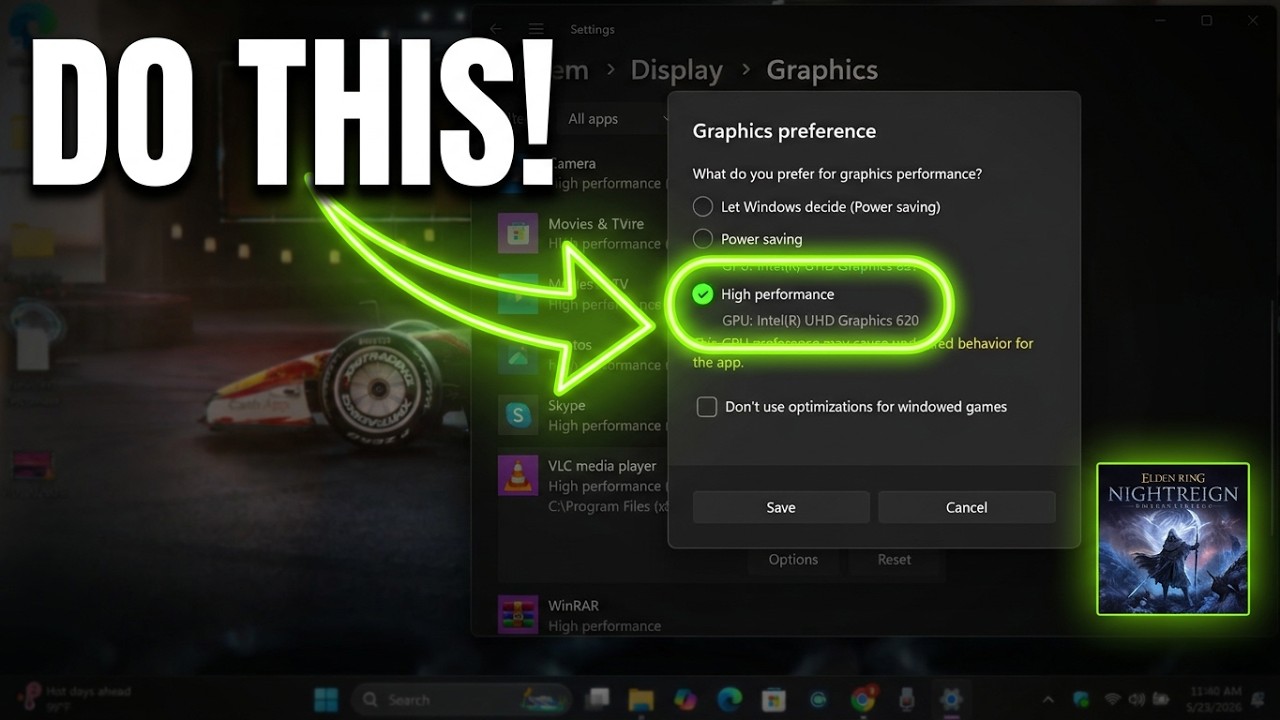1280x720 pixels.
Task: Enable Don't use optimizations for windowed games
Action: point(707,407)
